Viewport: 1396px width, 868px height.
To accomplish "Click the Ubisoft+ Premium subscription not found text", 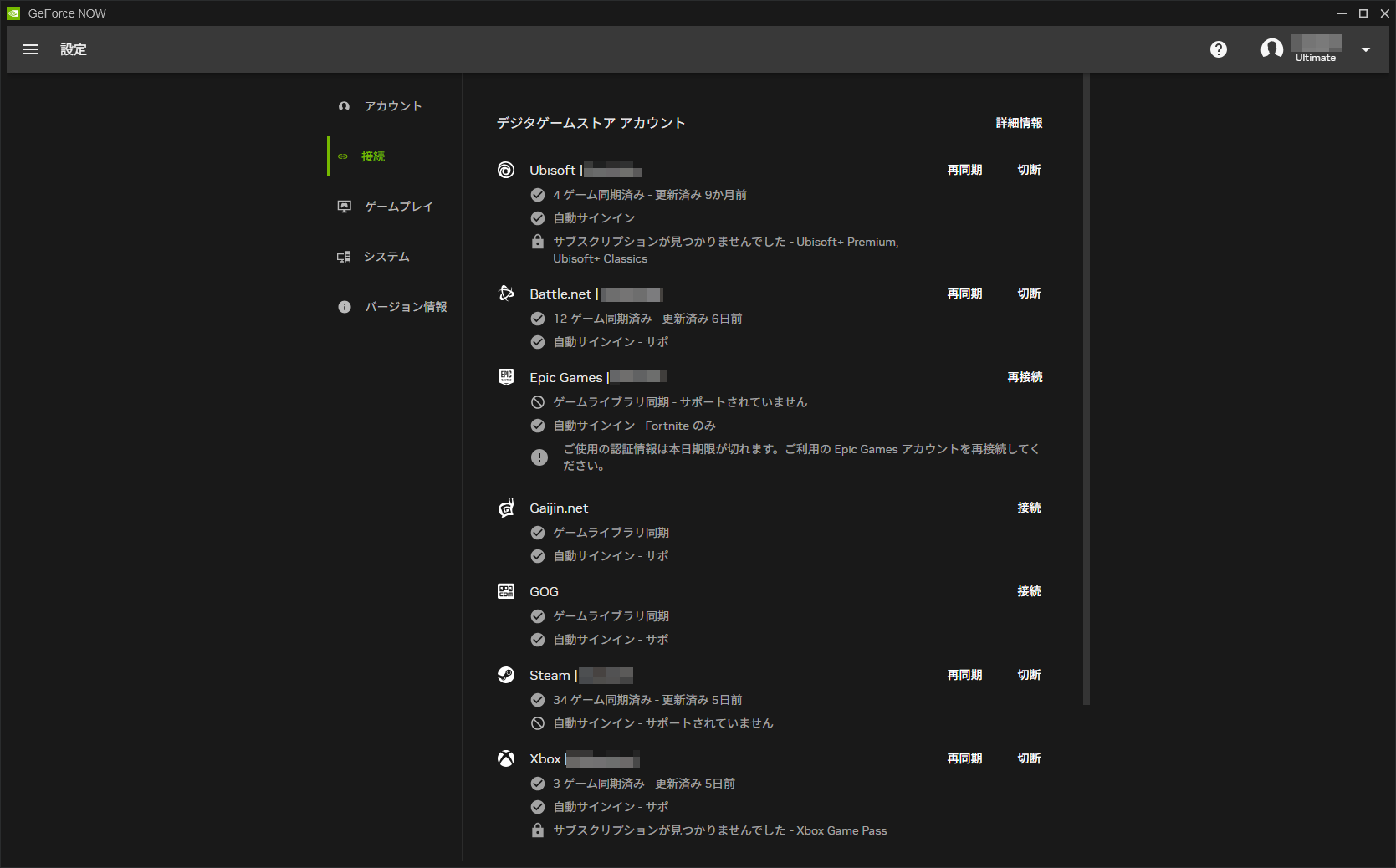I will click(x=725, y=250).
